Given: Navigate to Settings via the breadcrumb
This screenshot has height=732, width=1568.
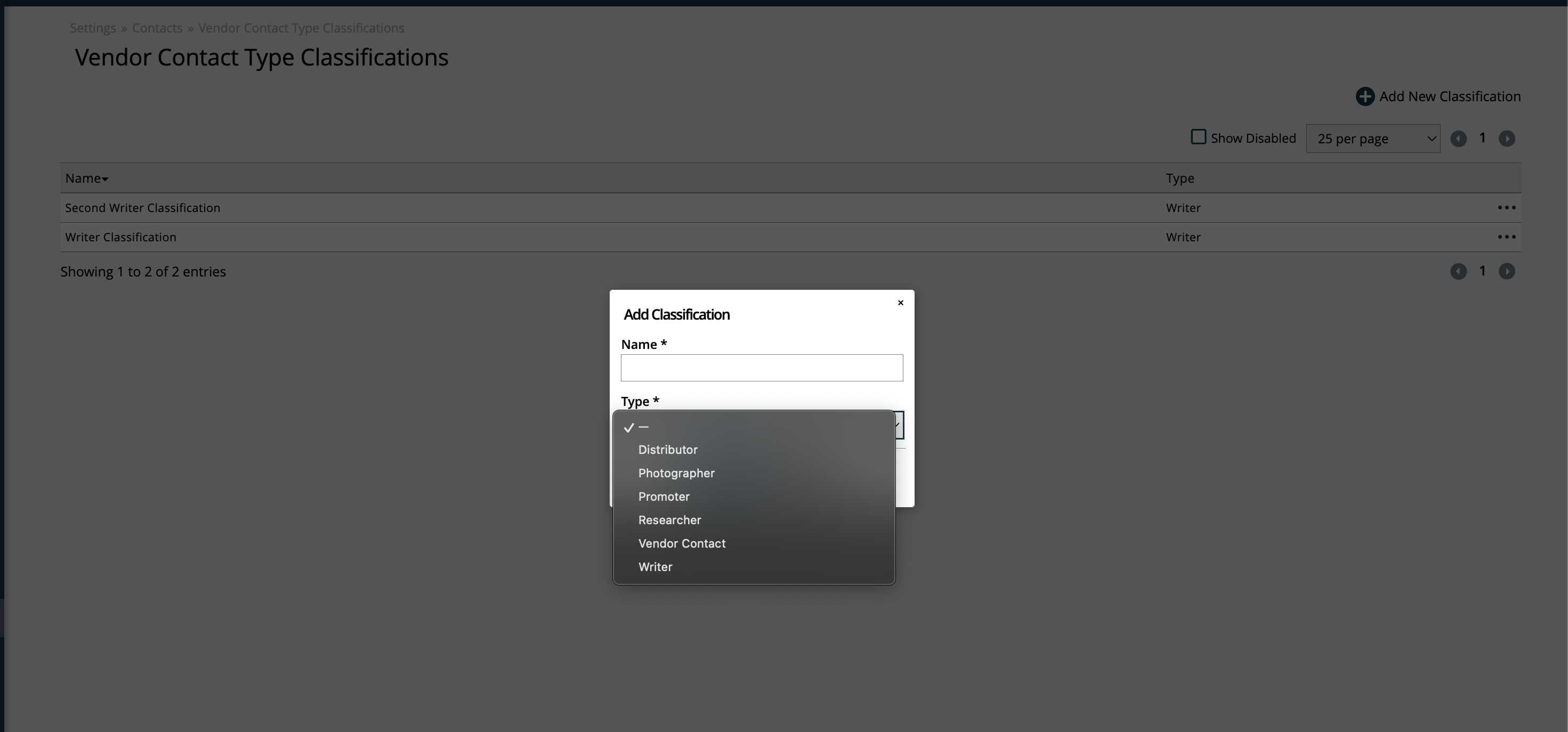Looking at the screenshot, I should (92, 27).
